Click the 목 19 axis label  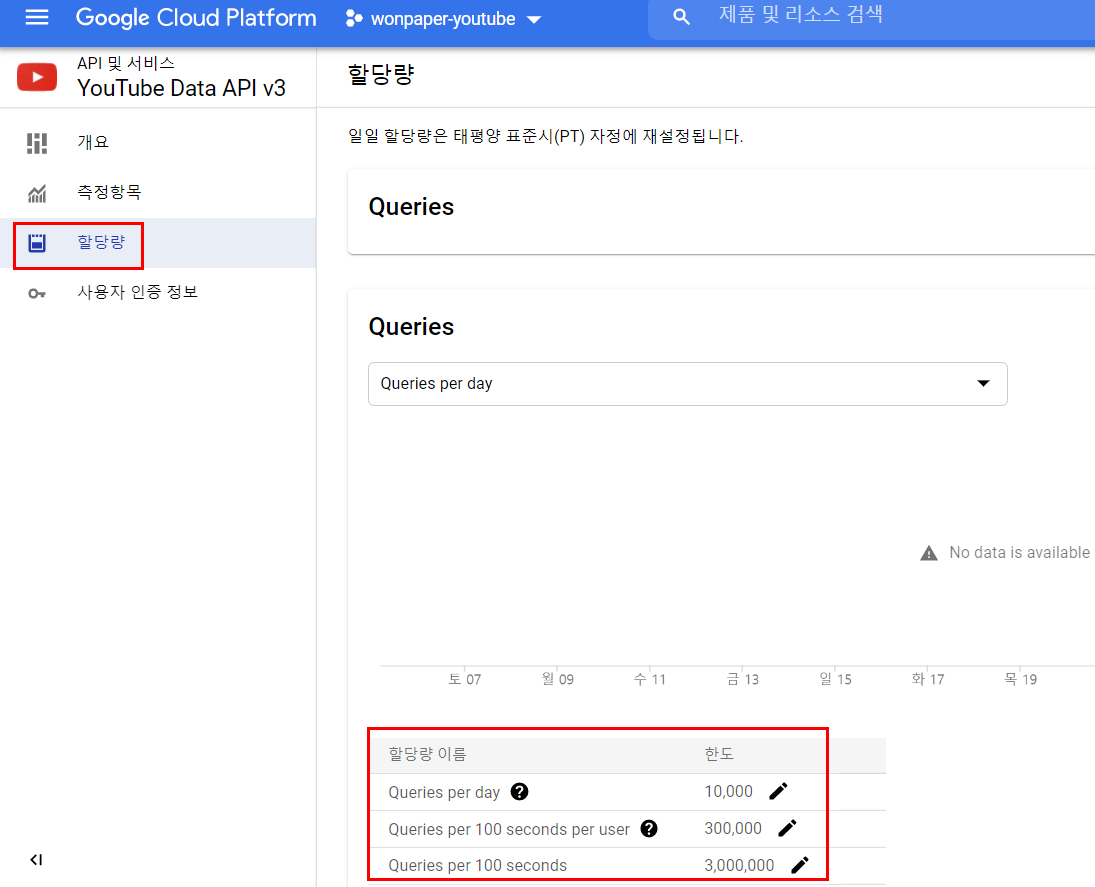coord(1020,679)
